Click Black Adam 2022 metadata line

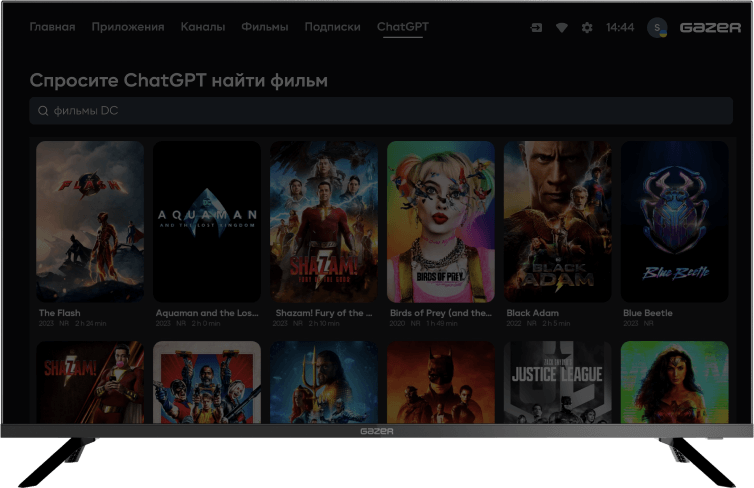538,324
